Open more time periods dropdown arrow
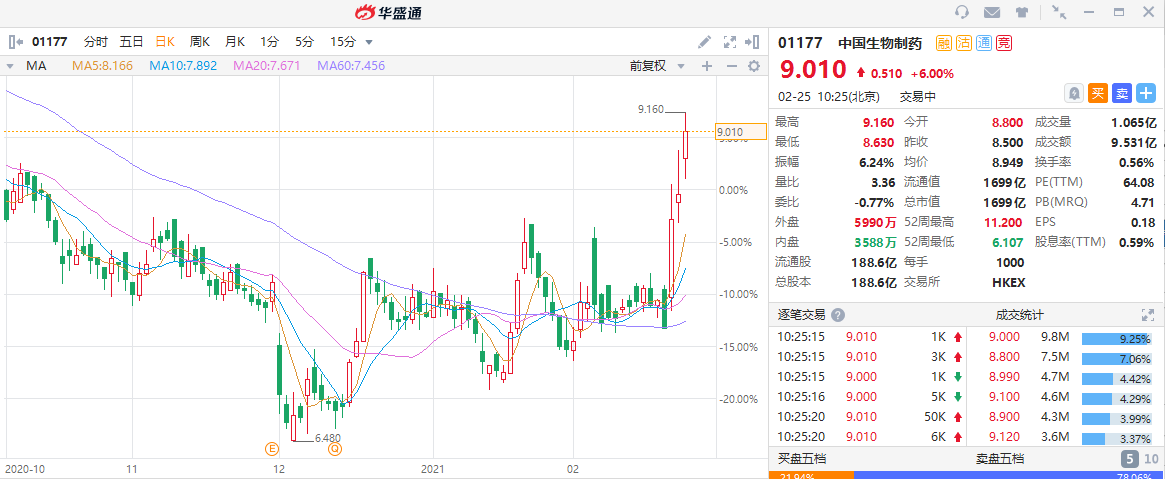Viewport: 1165px width, 479px height. pyautogui.click(x=369, y=42)
